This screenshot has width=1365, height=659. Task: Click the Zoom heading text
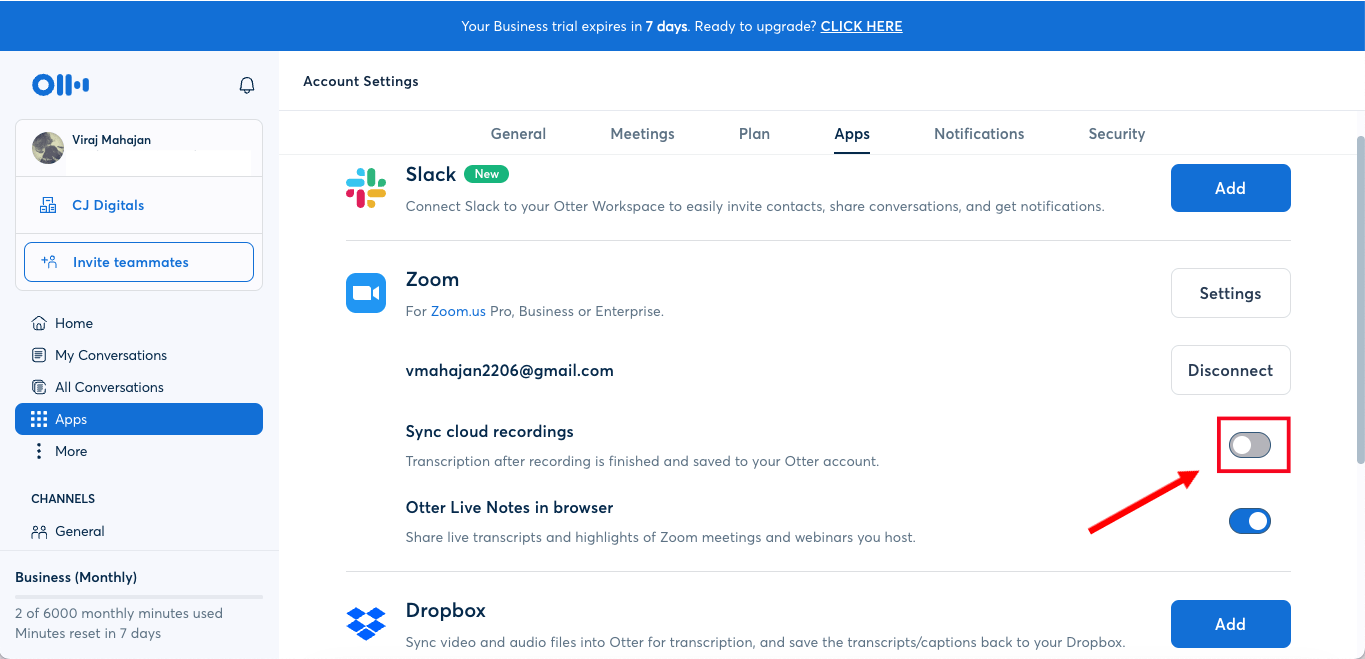tap(432, 279)
